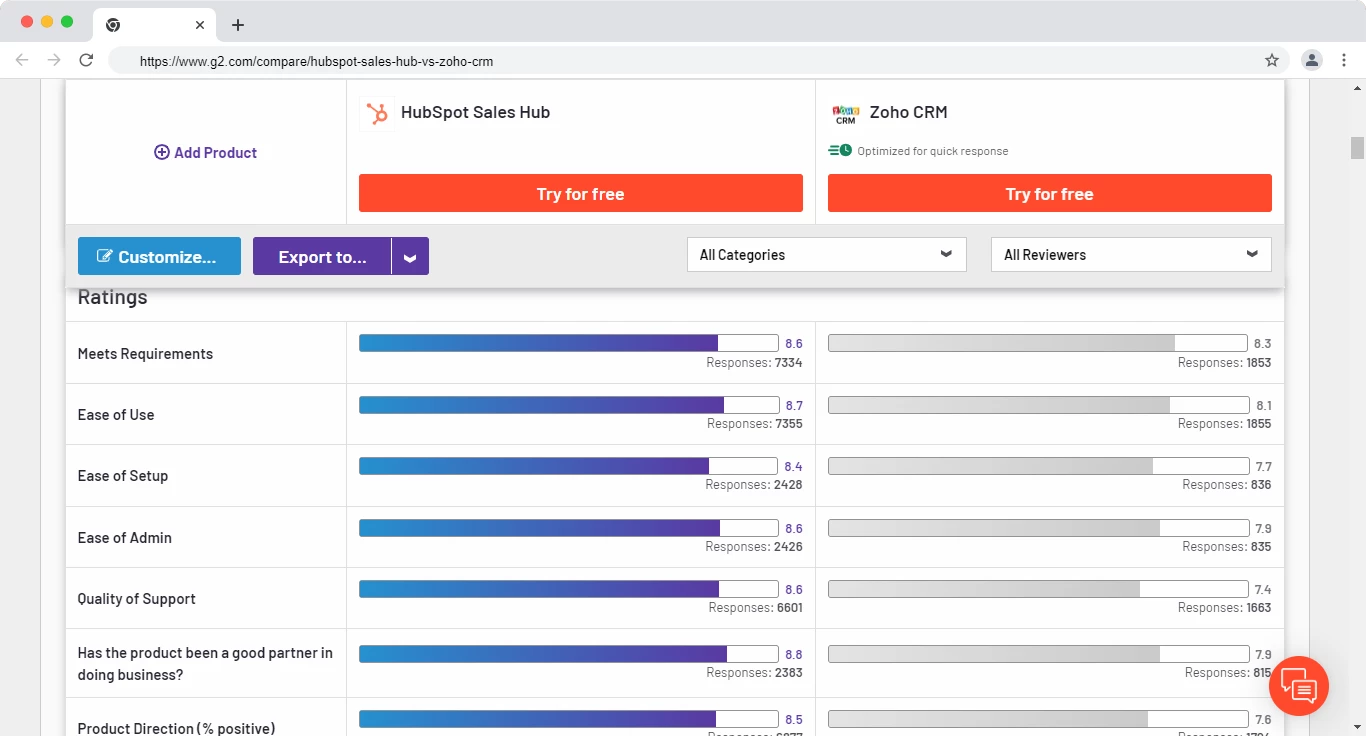The image size is (1366, 736).
Task: Click the Zoho CRM logo icon
Action: coord(845,114)
